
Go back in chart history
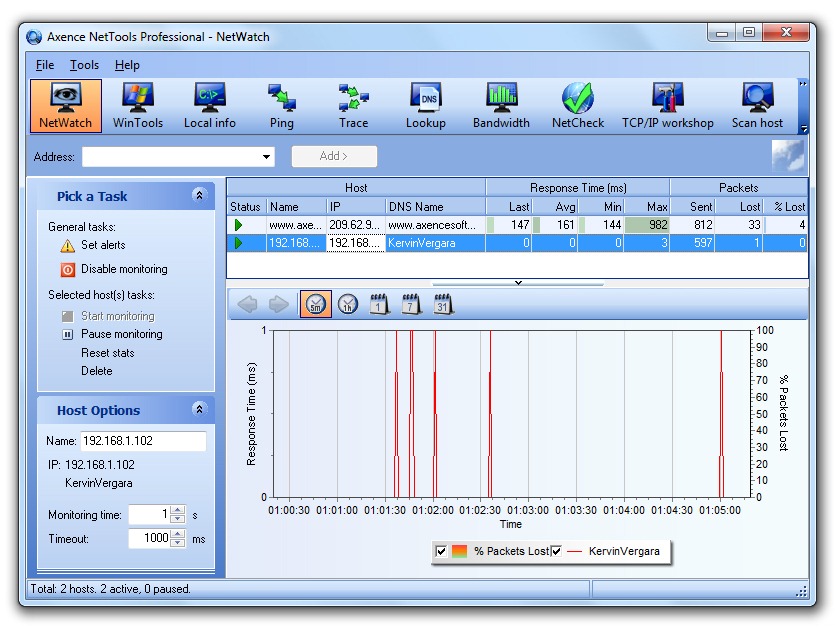coord(247,304)
